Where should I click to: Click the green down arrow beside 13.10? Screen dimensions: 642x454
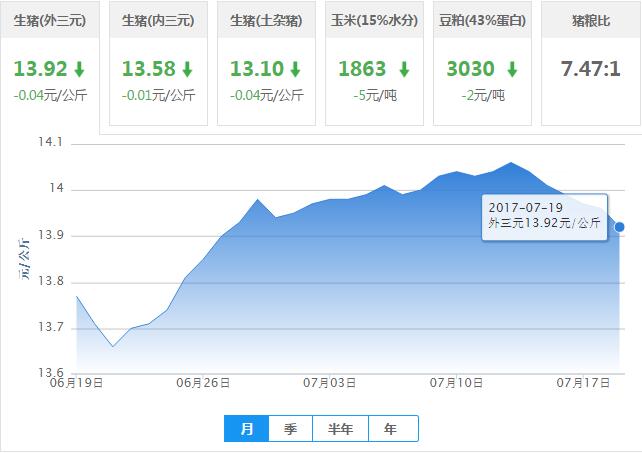(296, 70)
